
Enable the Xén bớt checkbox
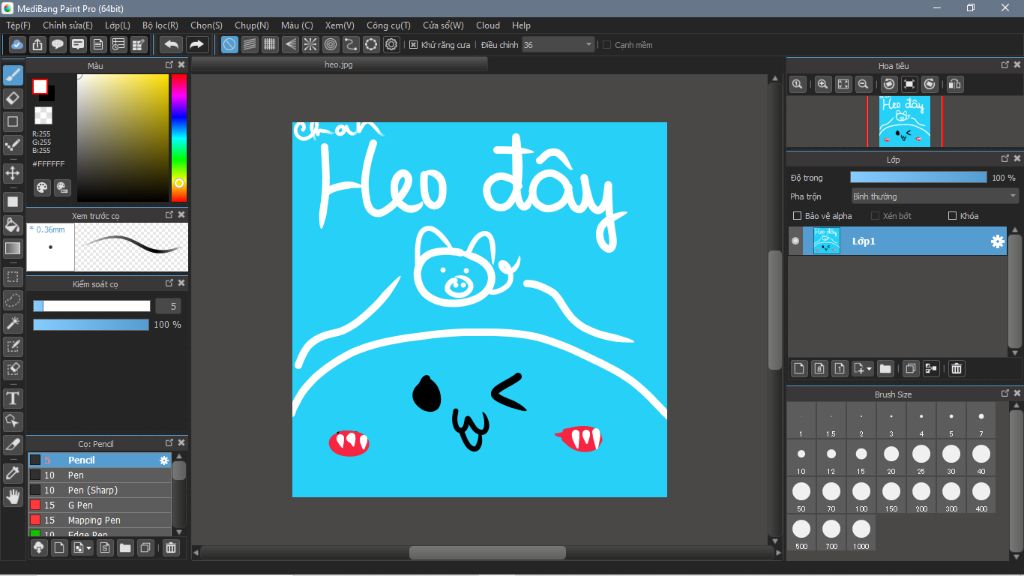click(x=875, y=216)
